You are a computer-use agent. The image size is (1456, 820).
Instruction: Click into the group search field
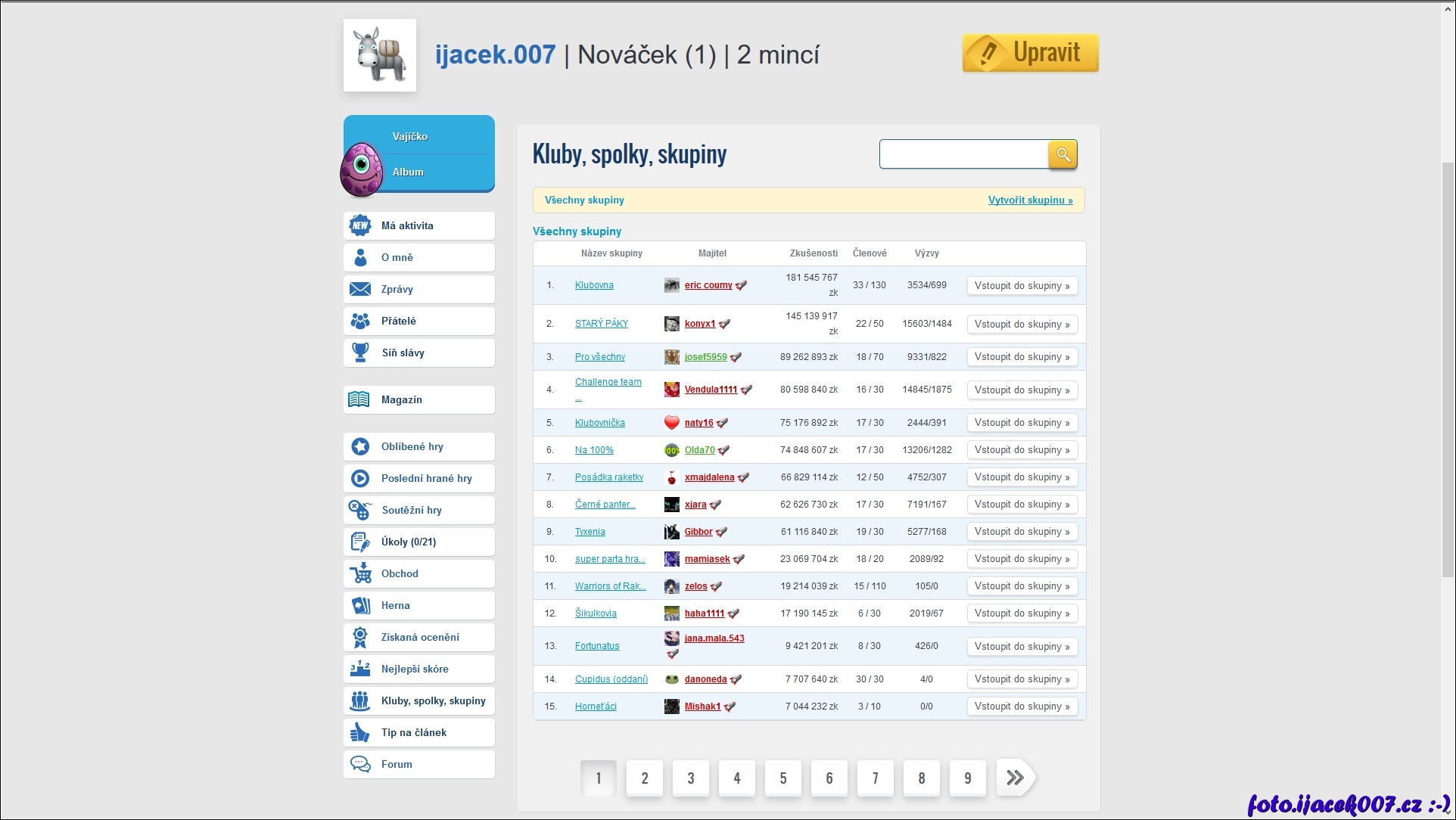[963, 154]
